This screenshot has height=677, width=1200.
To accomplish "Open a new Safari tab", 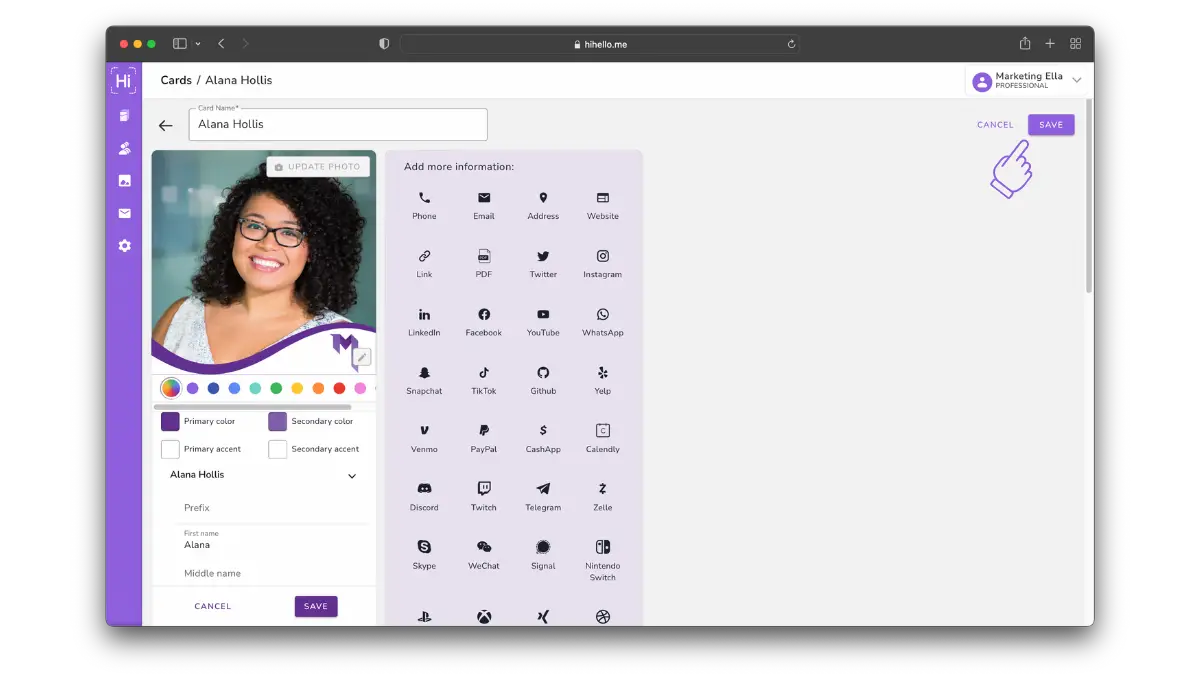I will (1050, 44).
